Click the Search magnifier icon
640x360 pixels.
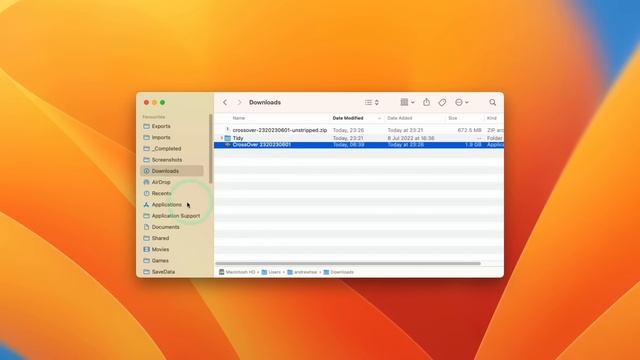pyautogui.click(x=493, y=102)
